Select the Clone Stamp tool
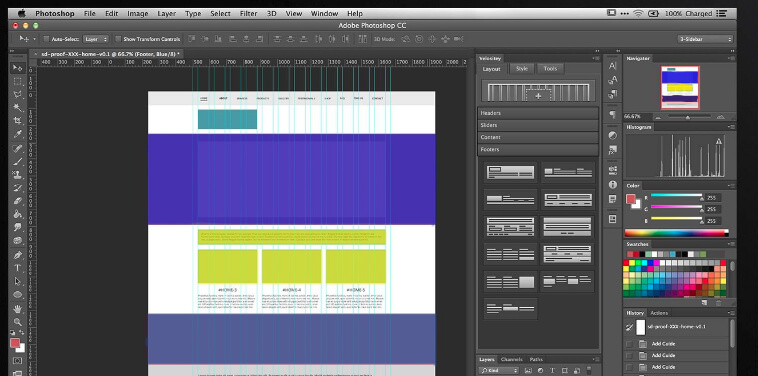 tap(17, 174)
